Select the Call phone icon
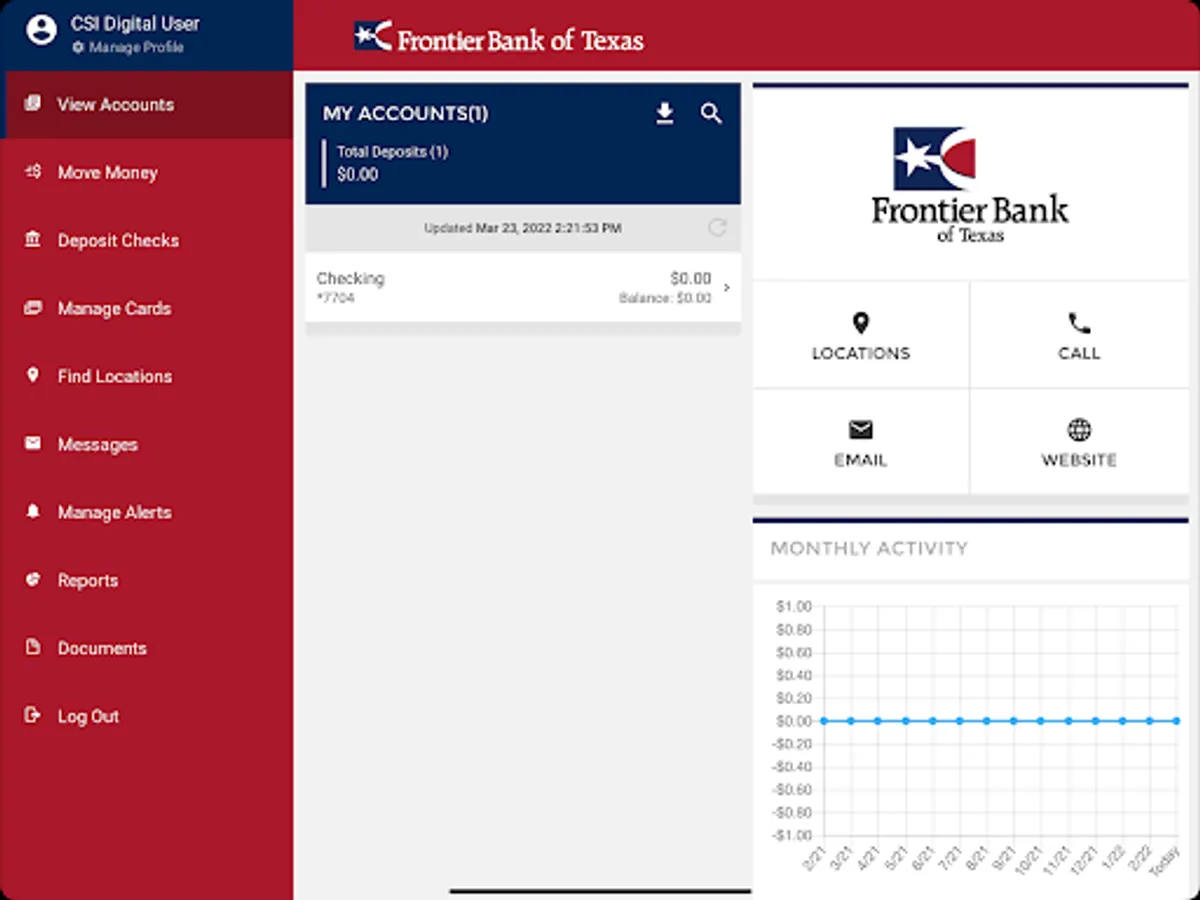This screenshot has width=1200, height=900. click(x=1078, y=322)
